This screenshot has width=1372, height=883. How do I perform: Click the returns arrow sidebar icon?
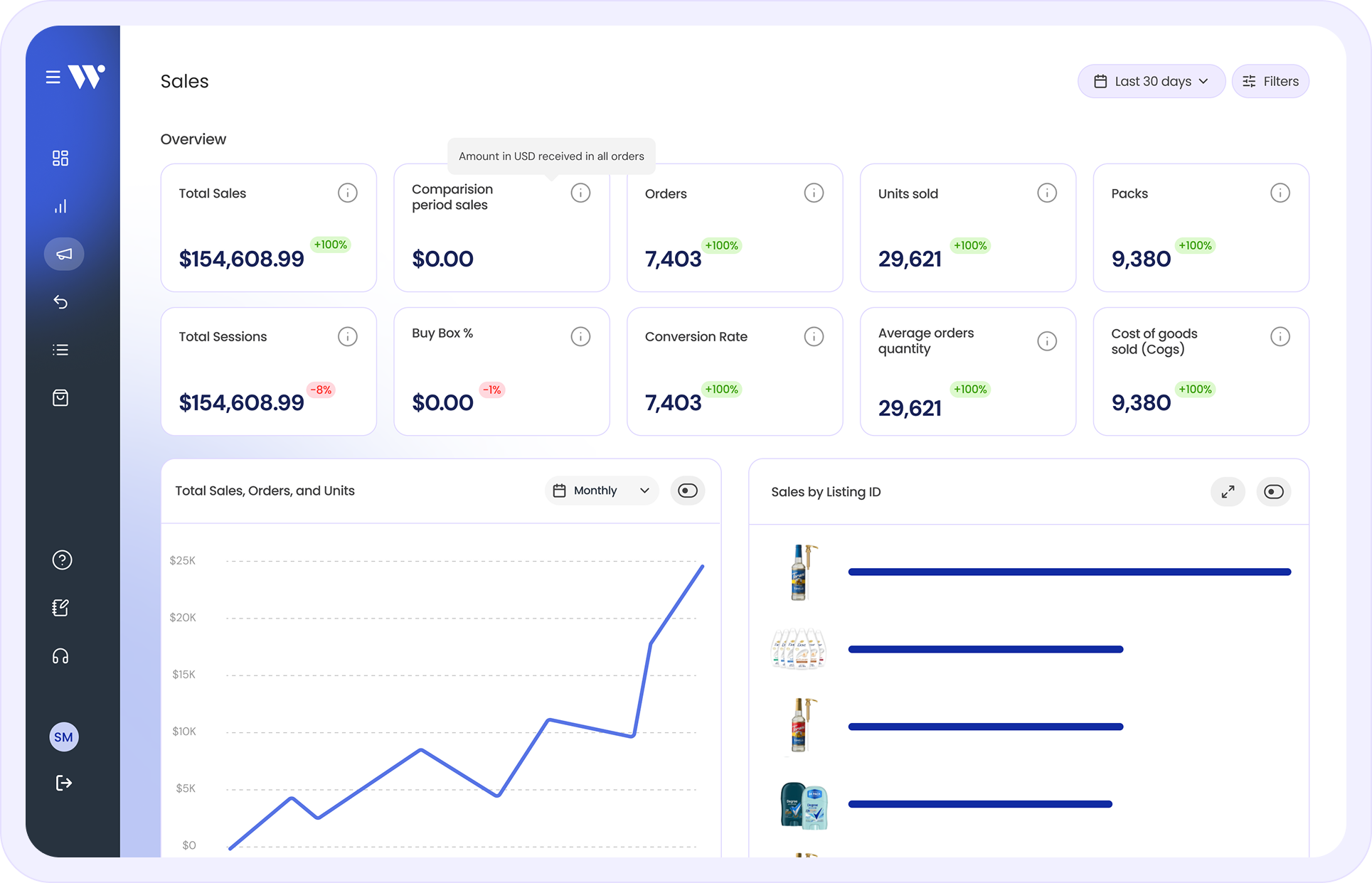coord(60,302)
